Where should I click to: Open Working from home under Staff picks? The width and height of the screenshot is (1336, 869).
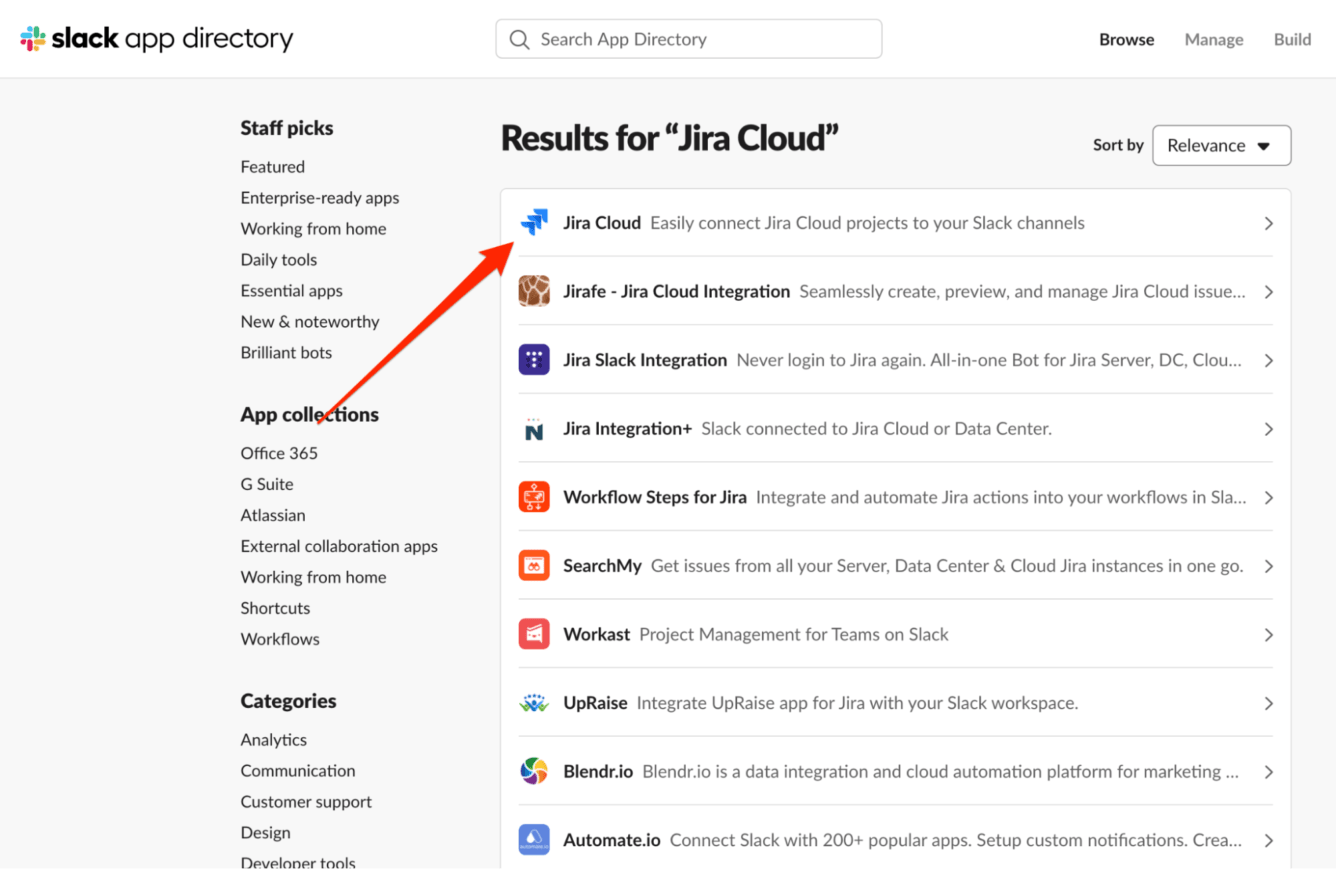(313, 229)
